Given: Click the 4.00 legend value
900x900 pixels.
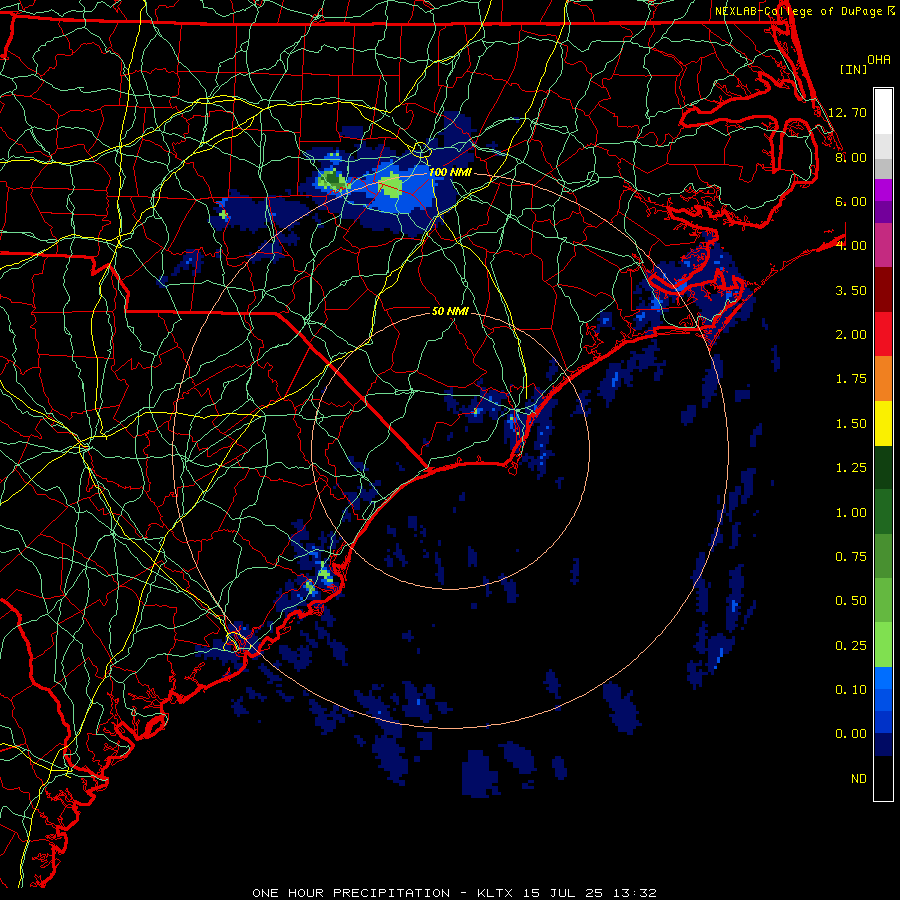Looking at the screenshot, I should click(851, 246).
